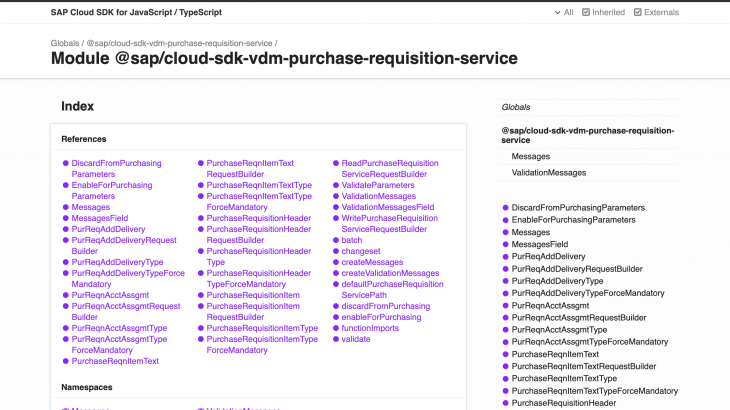
Task: Select PurReqAddDelivery in sidebar list
Action: click(548, 256)
